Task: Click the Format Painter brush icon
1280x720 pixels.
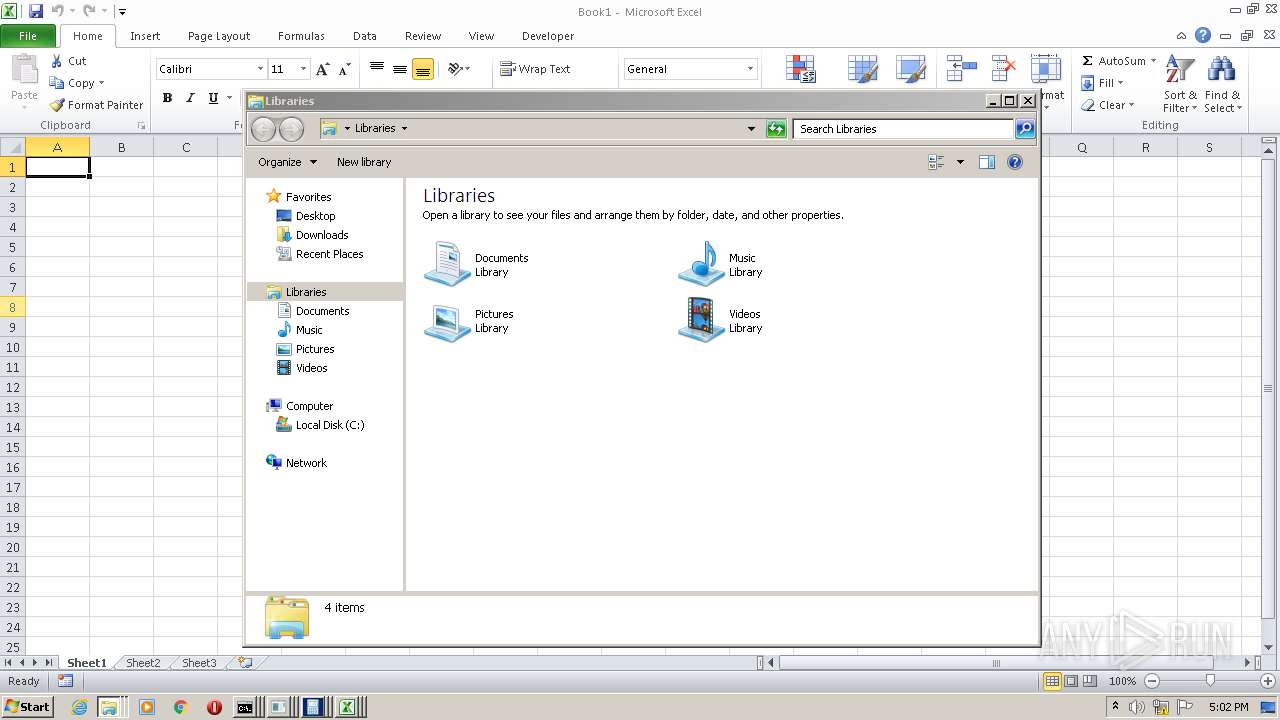Action: point(57,105)
